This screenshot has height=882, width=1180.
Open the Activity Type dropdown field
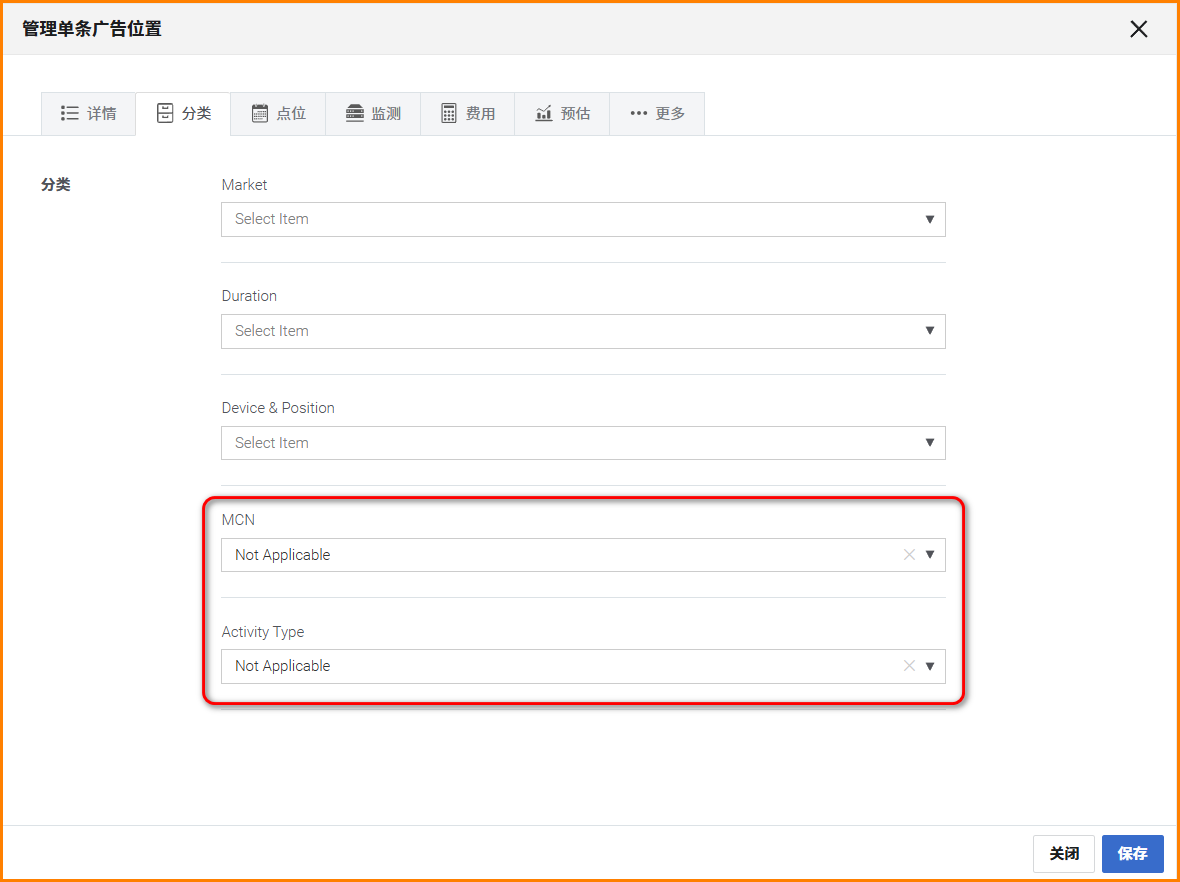[x=583, y=666]
